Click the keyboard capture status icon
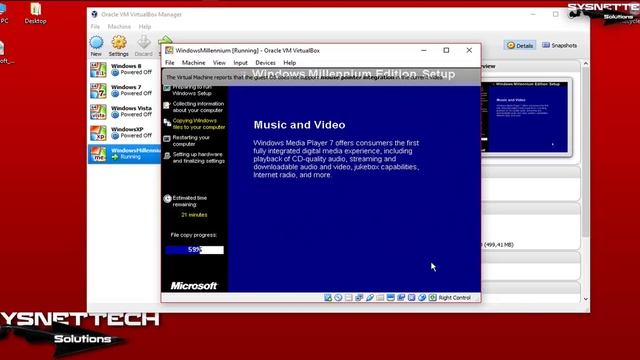The height and width of the screenshot is (360, 640). pos(433,298)
